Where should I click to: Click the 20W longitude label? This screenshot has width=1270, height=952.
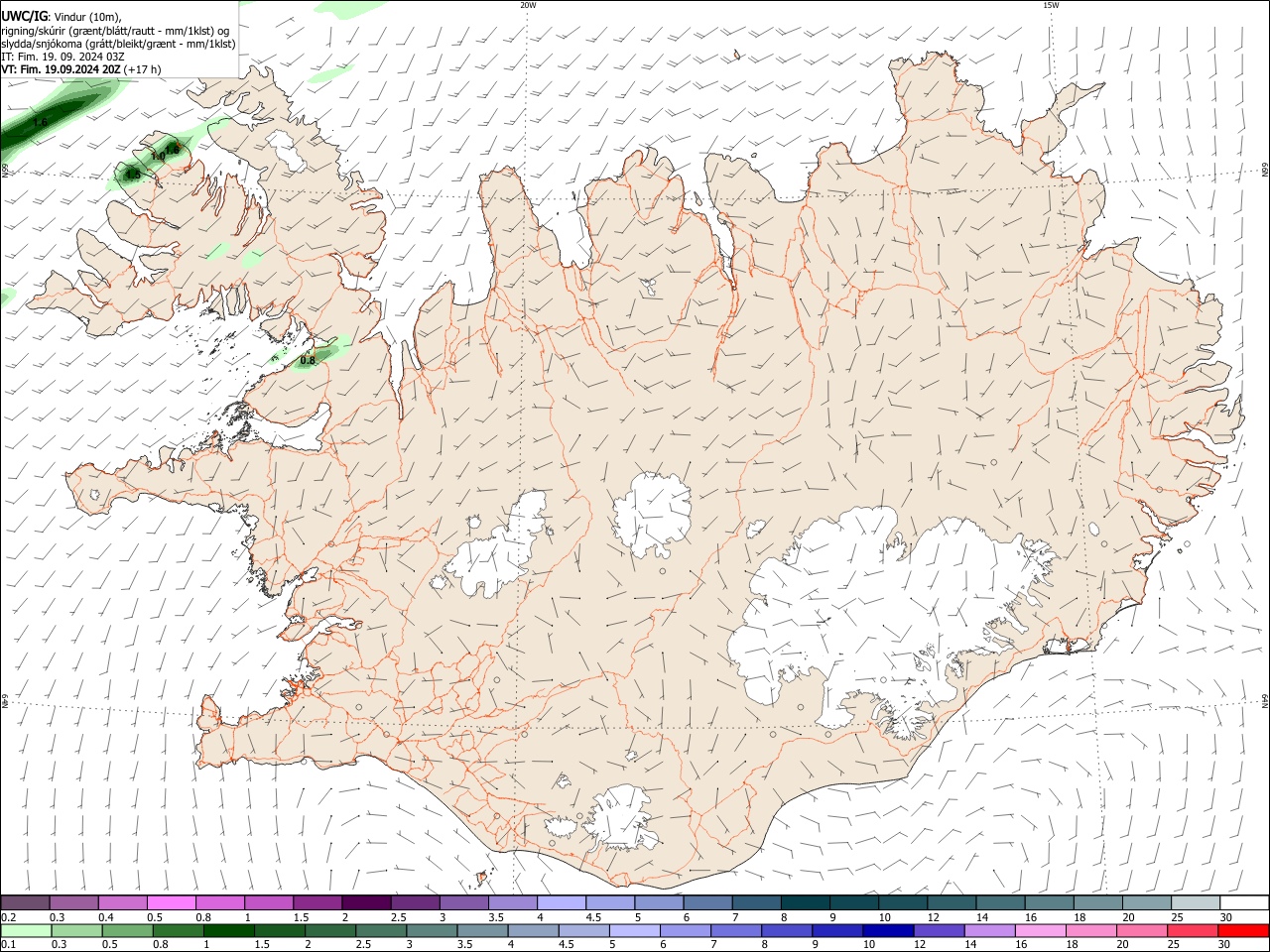coord(528,5)
